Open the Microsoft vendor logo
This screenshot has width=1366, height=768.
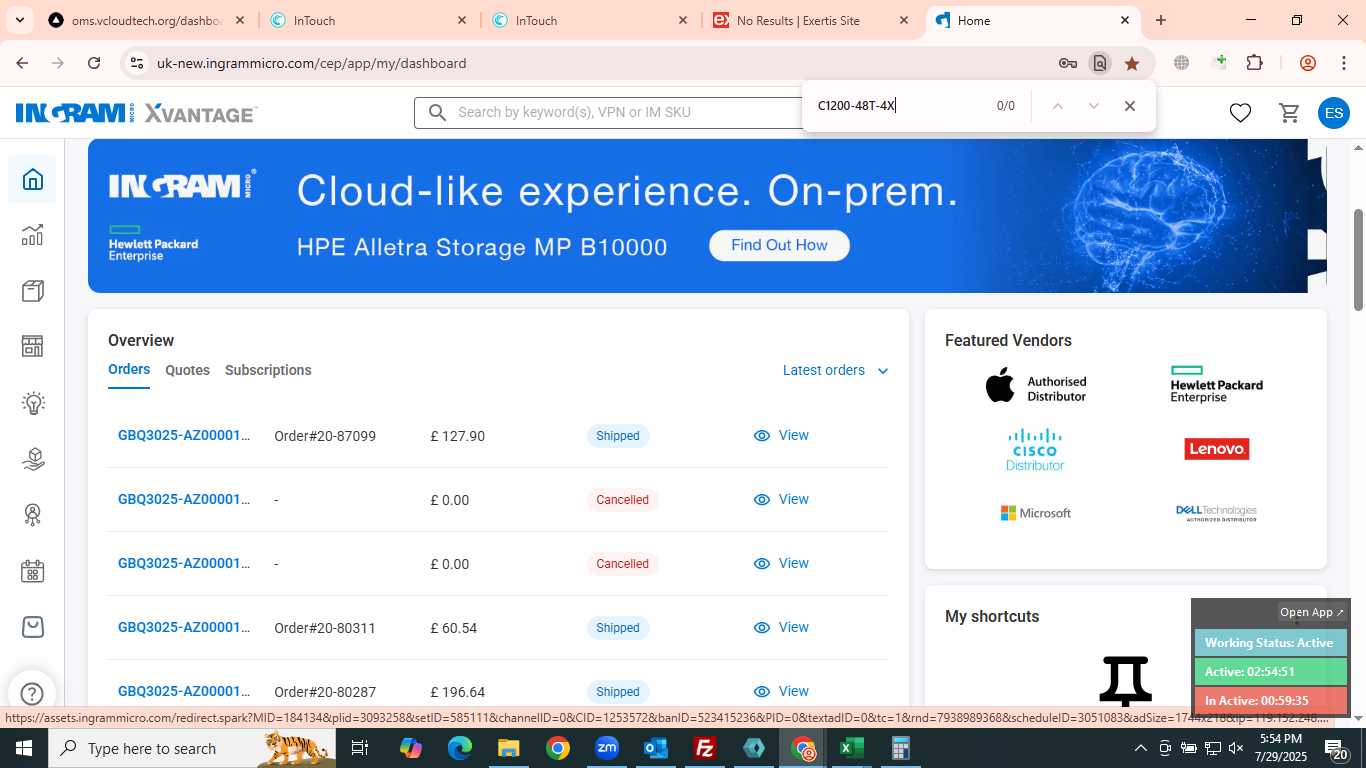tap(1036, 513)
